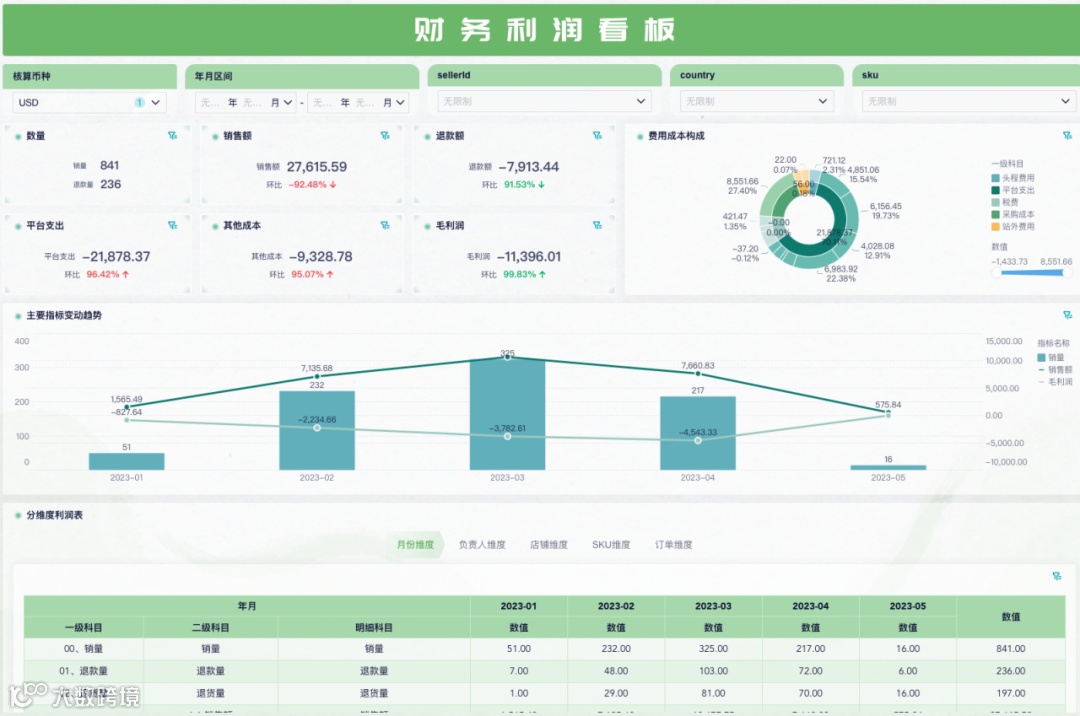Image resolution: width=1080 pixels, height=716 pixels.
Task: Click filter icon on 费用成本构成 panel
Action: (1067, 136)
